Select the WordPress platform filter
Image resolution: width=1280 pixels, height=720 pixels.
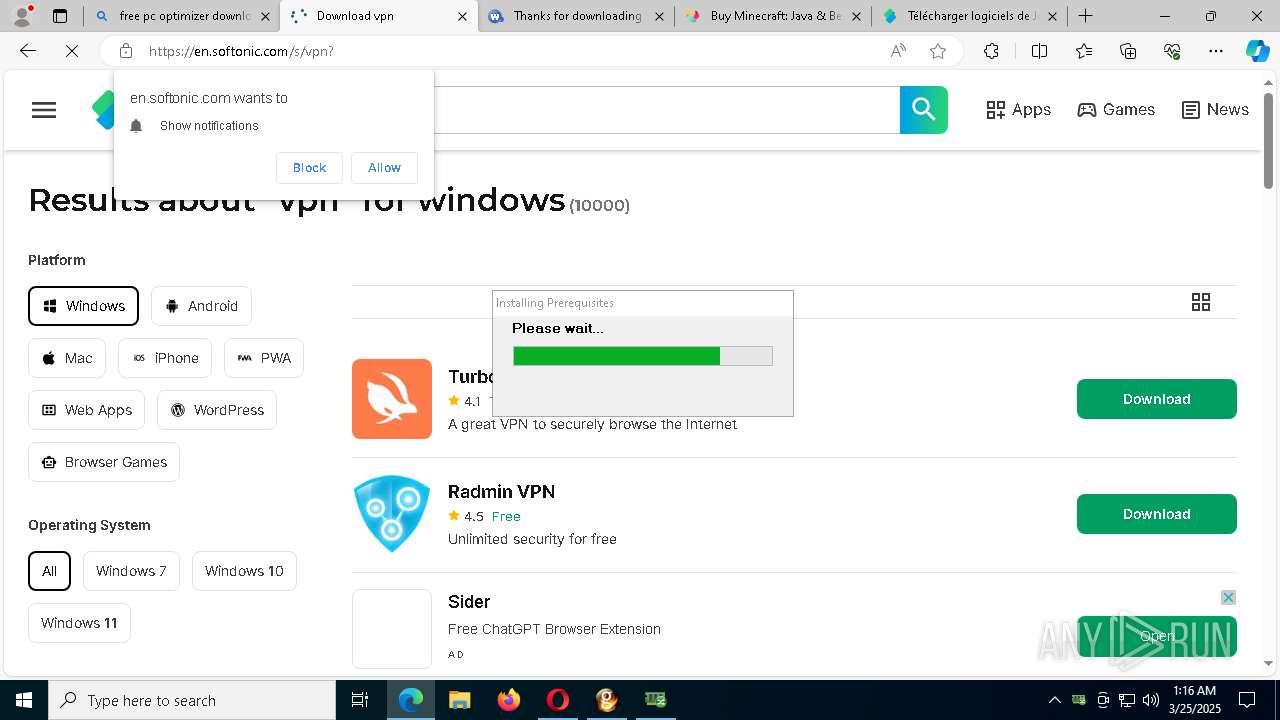pos(217,410)
